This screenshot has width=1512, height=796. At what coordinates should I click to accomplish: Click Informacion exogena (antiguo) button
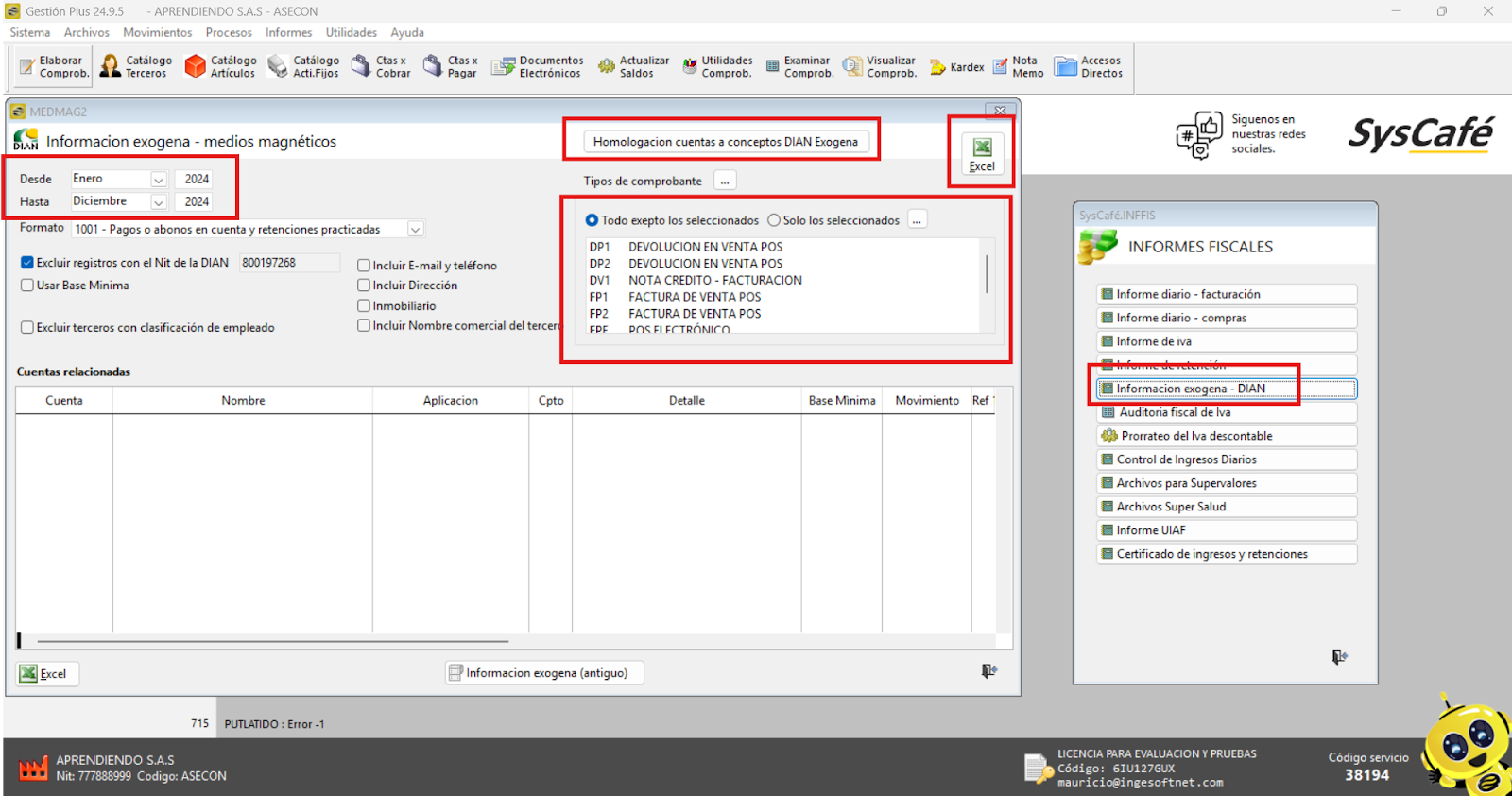click(544, 673)
